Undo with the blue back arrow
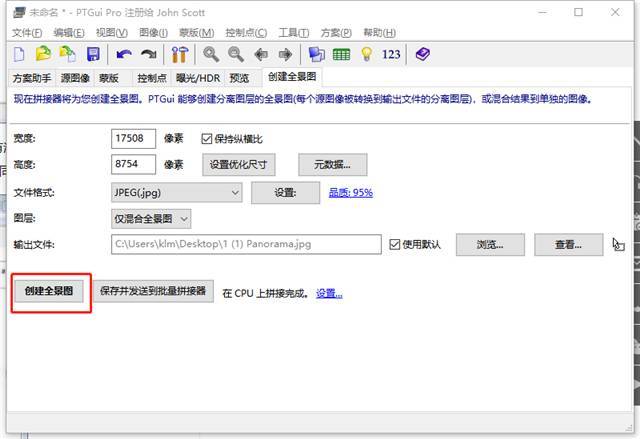This screenshot has height=439, width=640. coord(124,54)
